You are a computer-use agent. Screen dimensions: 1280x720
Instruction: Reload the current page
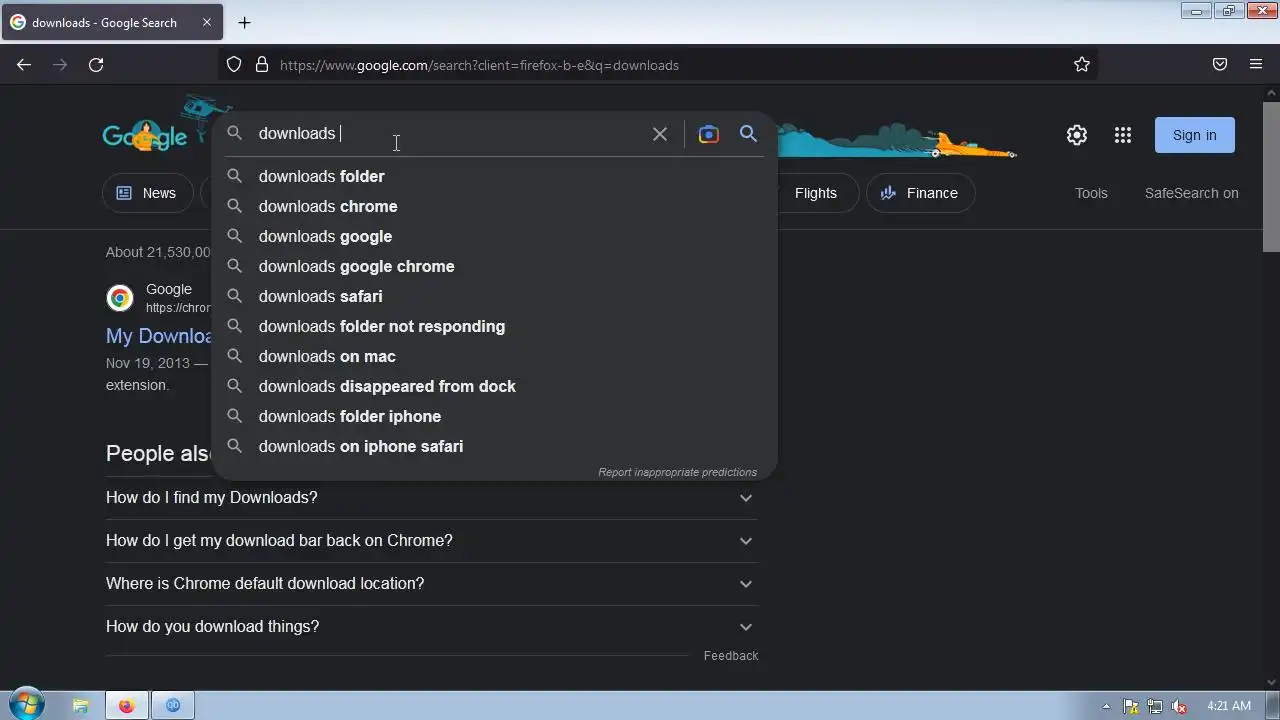(96, 65)
